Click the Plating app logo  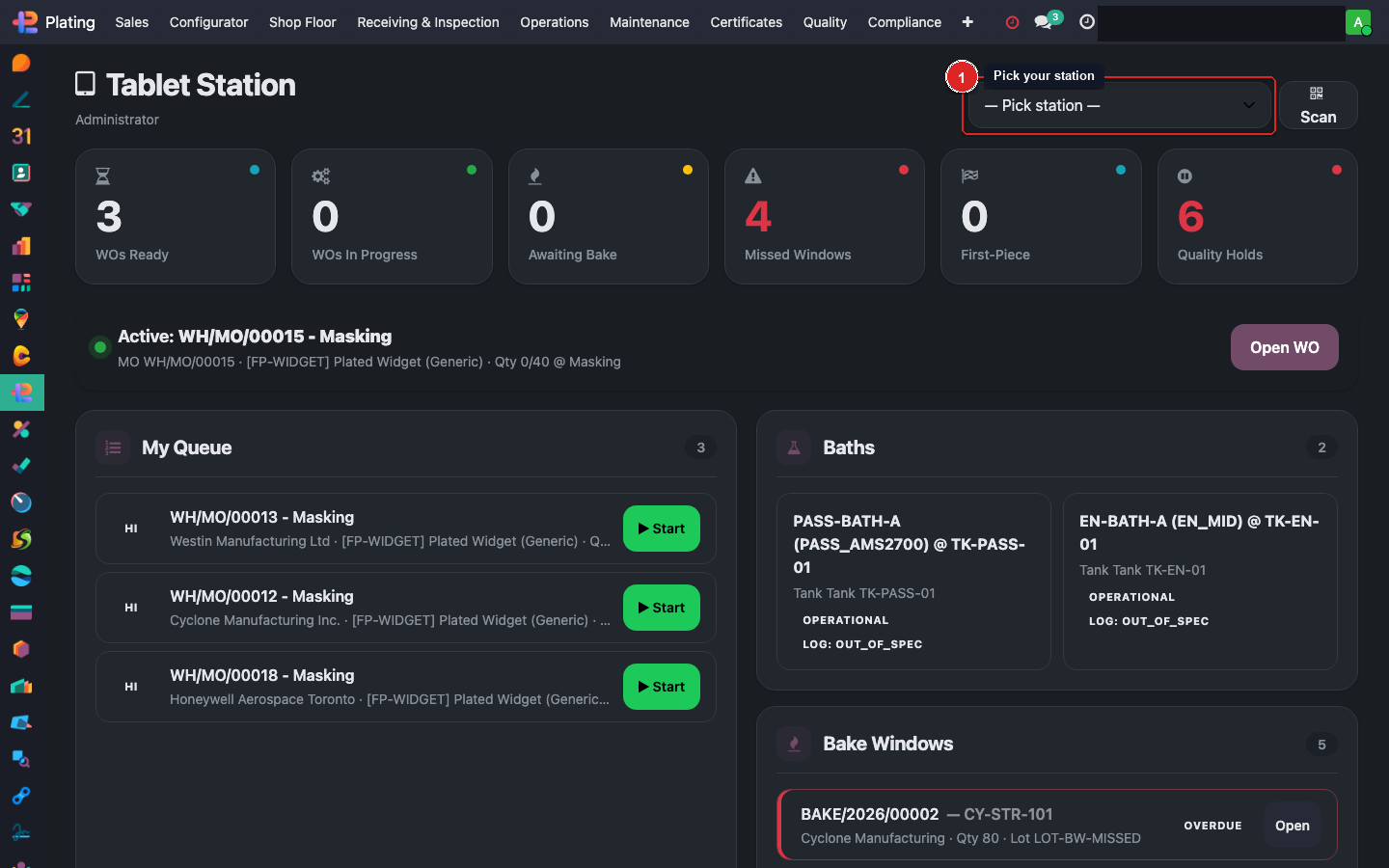(x=25, y=22)
